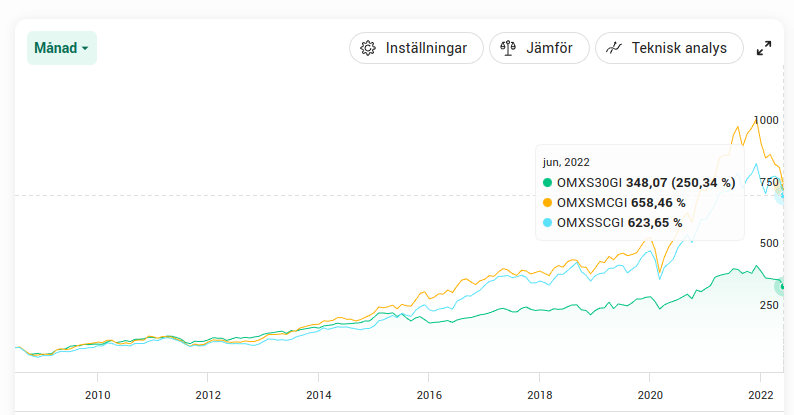The width and height of the screenshot is (794, 415).
Task: Click the 1000 value on the price axis
Action: 765,120
